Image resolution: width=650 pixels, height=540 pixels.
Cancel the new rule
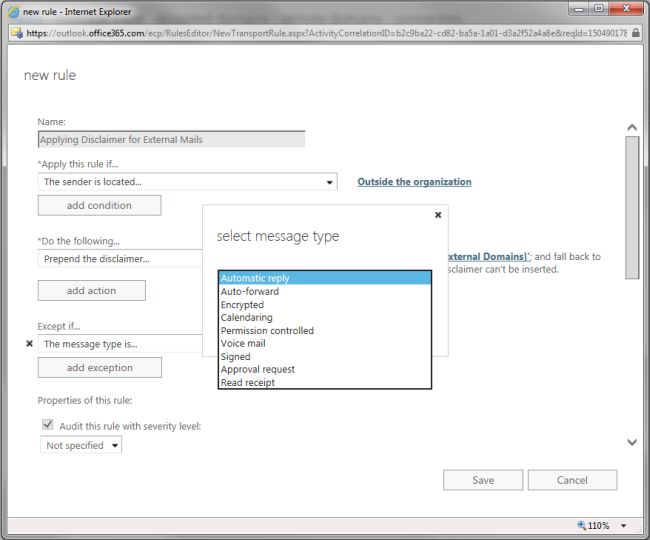(572, 480)
